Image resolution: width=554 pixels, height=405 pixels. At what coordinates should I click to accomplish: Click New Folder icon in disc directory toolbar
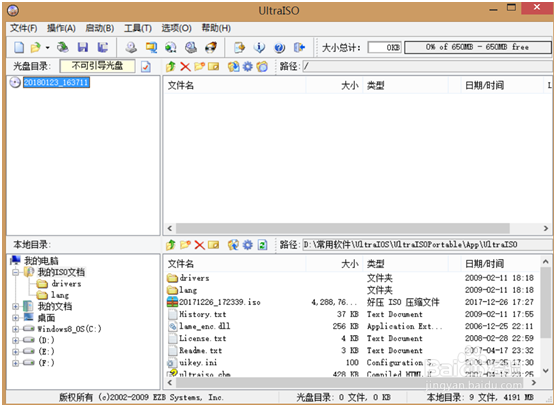(x=199, y=66)
